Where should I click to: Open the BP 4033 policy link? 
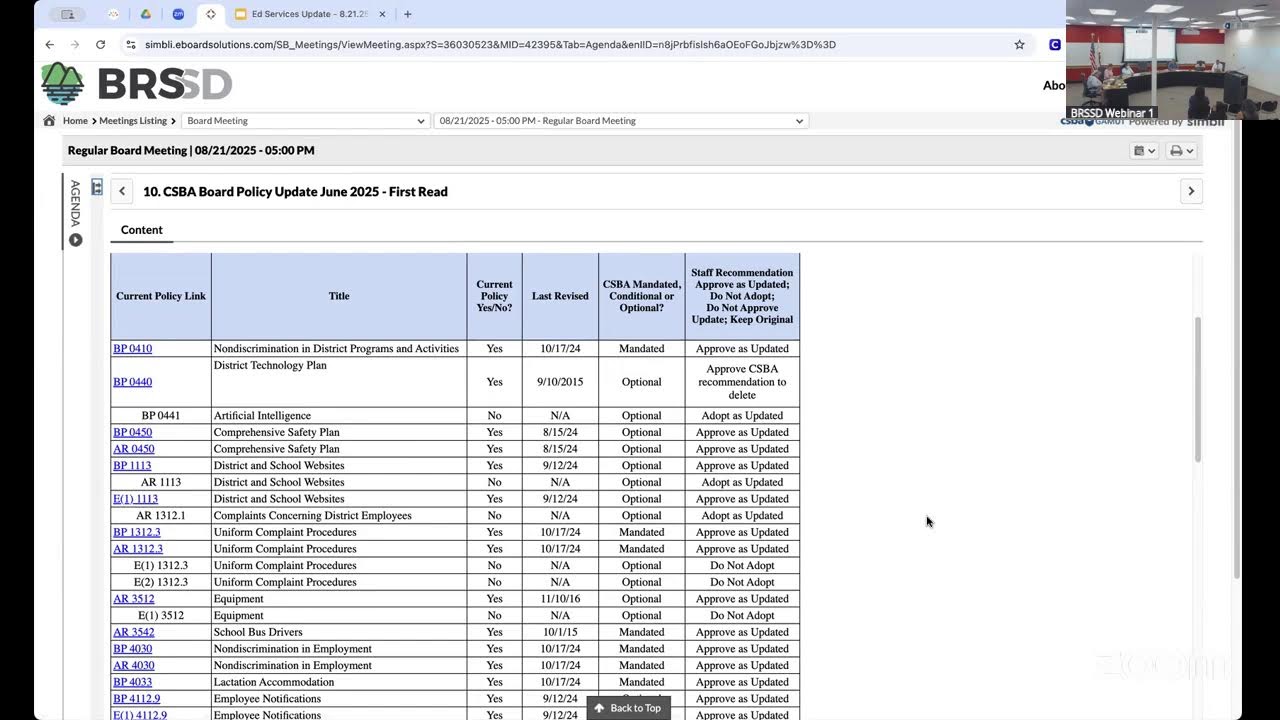[x=132, y=682]
